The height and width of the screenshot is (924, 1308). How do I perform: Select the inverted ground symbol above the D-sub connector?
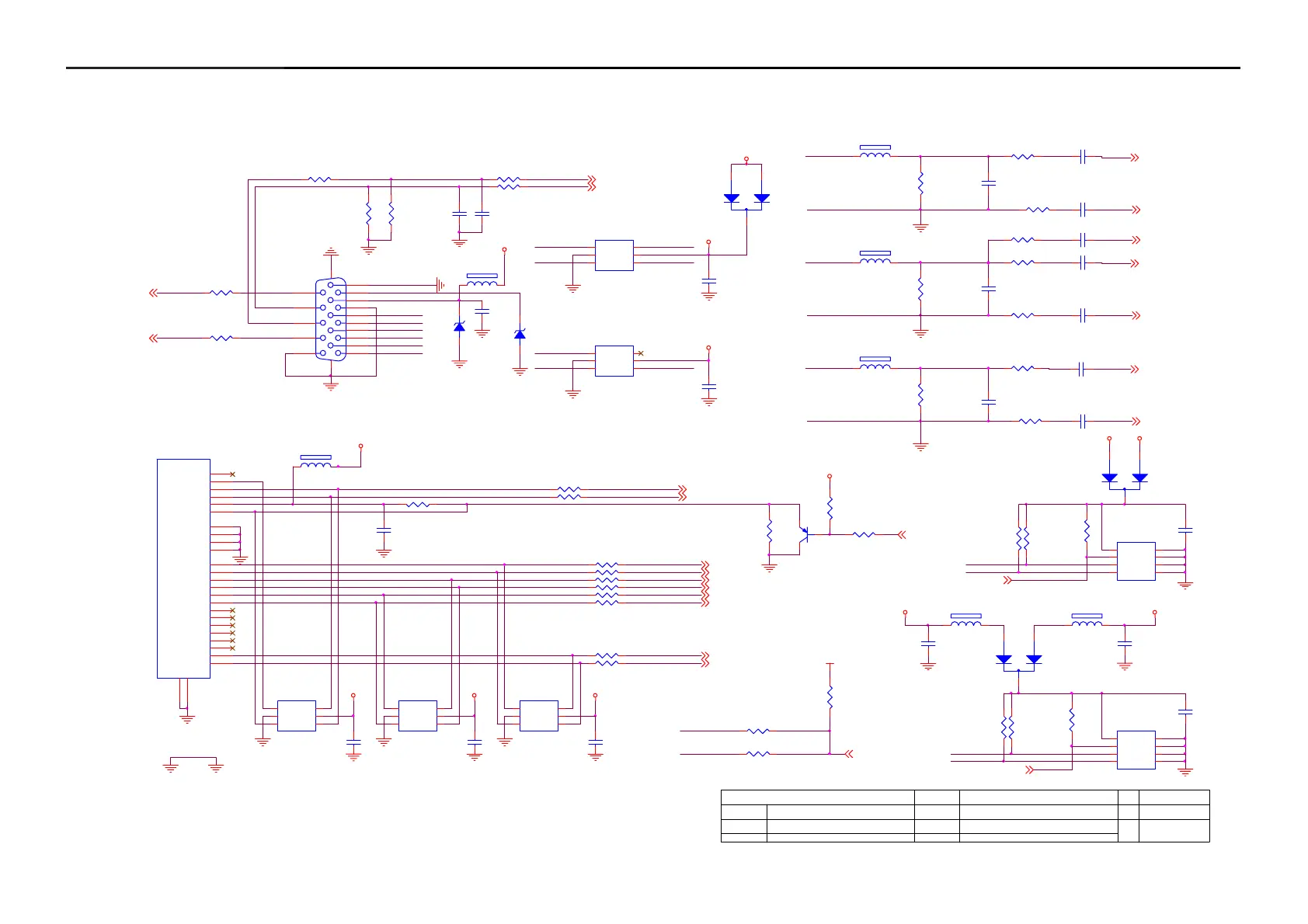(x=331, y=252)
